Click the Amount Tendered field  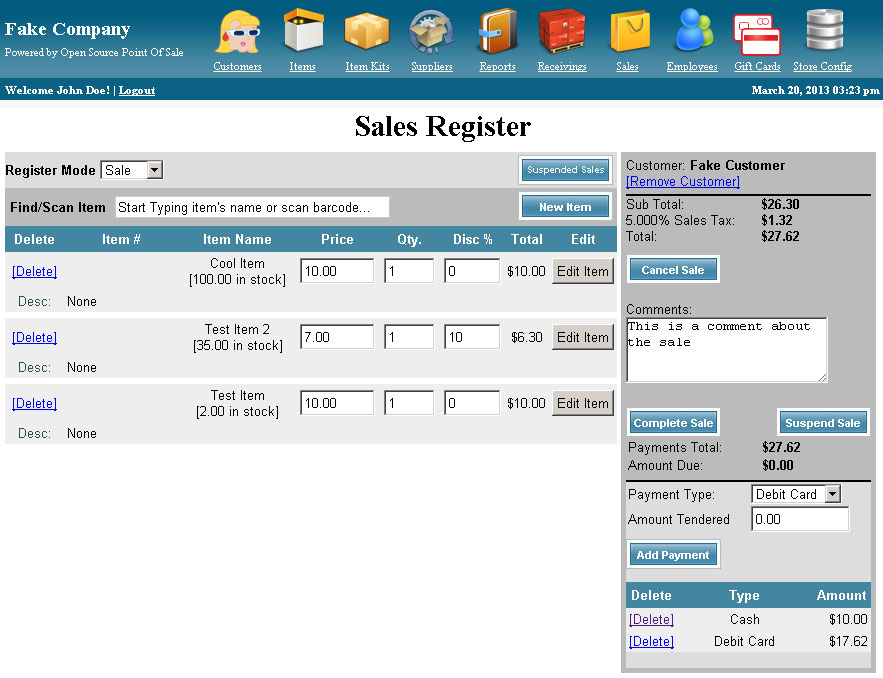pos(800,519)
